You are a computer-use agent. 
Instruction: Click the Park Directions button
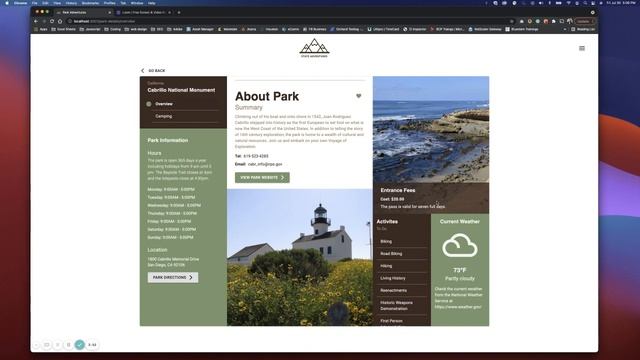(173, 278)
